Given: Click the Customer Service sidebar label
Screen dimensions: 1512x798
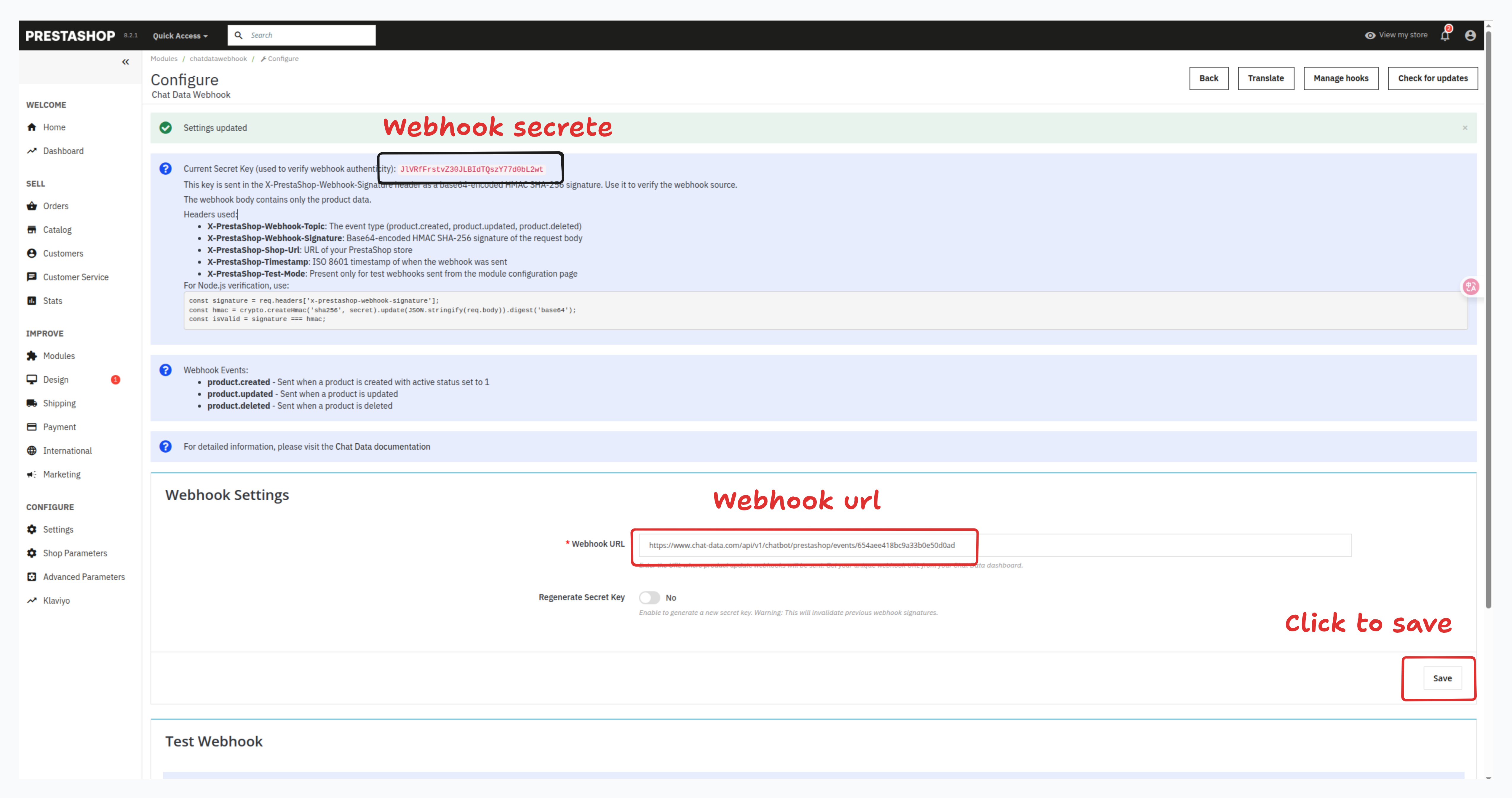Looking at the screenshot, I should coord(76,277).
